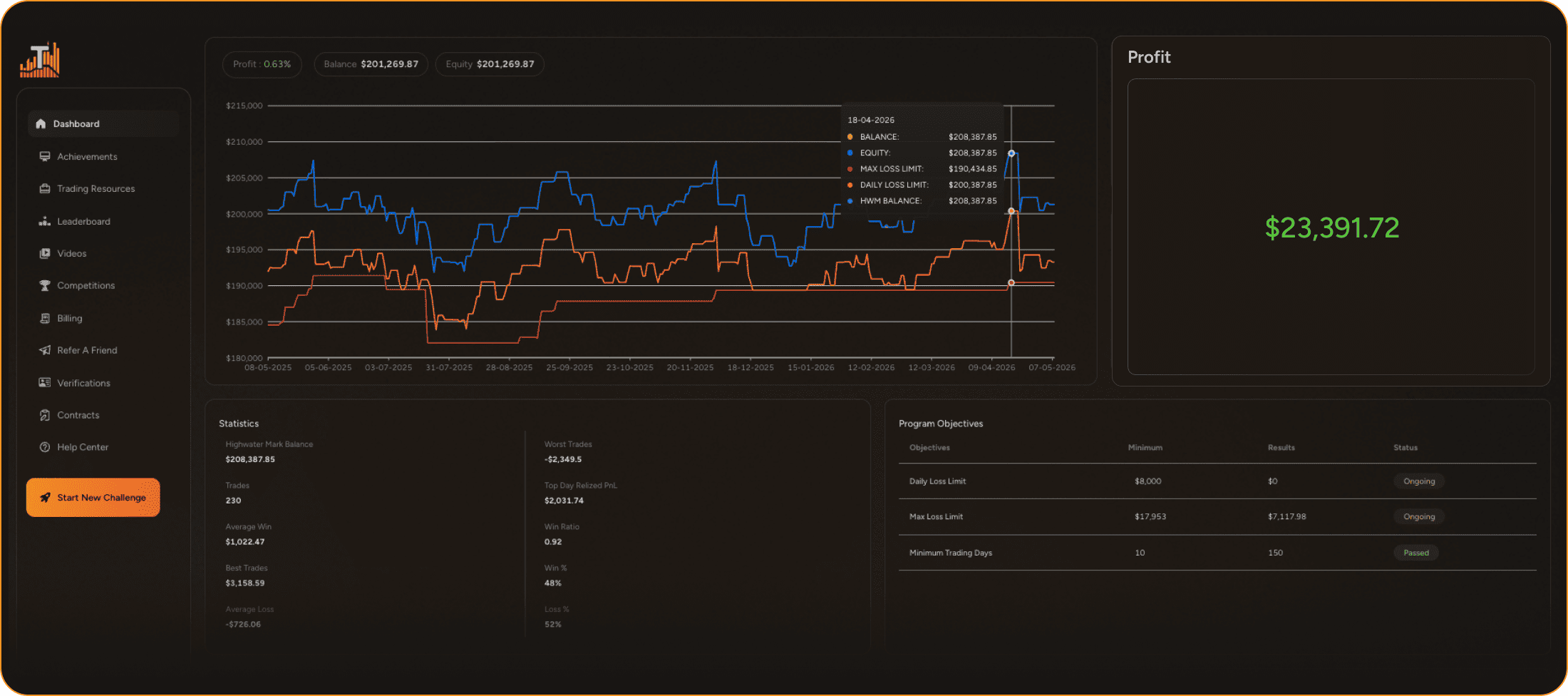Image resolution: width=1568 pixels, height=696 pixels.
Task: Click the Billing receipt icon
Action: pyautogui.click(x=45, y=318)
